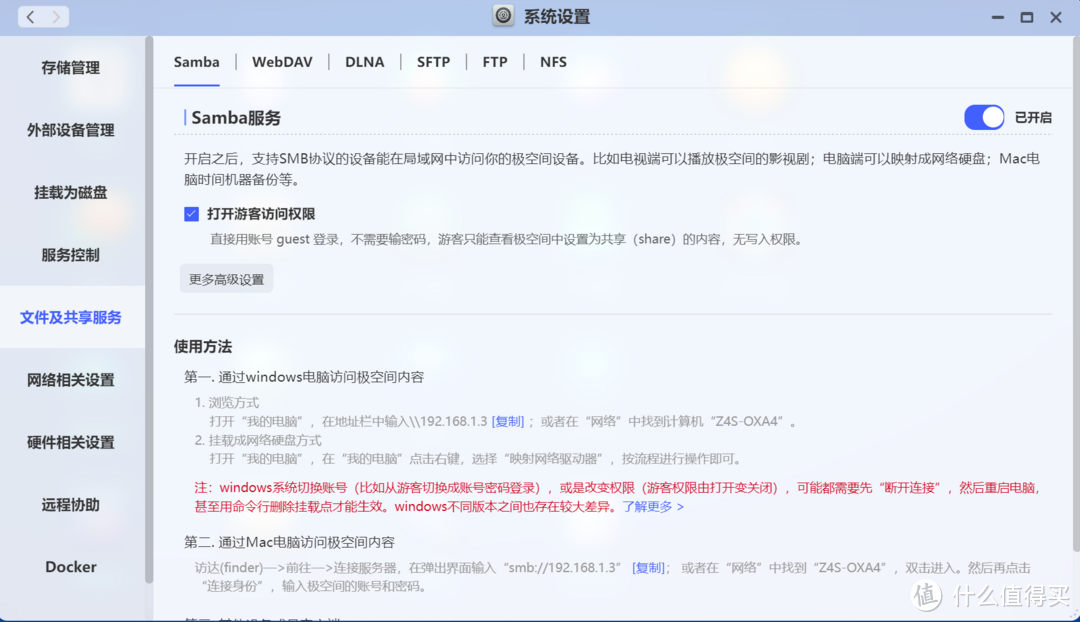Minimize the system settings window

pos(997,17)
